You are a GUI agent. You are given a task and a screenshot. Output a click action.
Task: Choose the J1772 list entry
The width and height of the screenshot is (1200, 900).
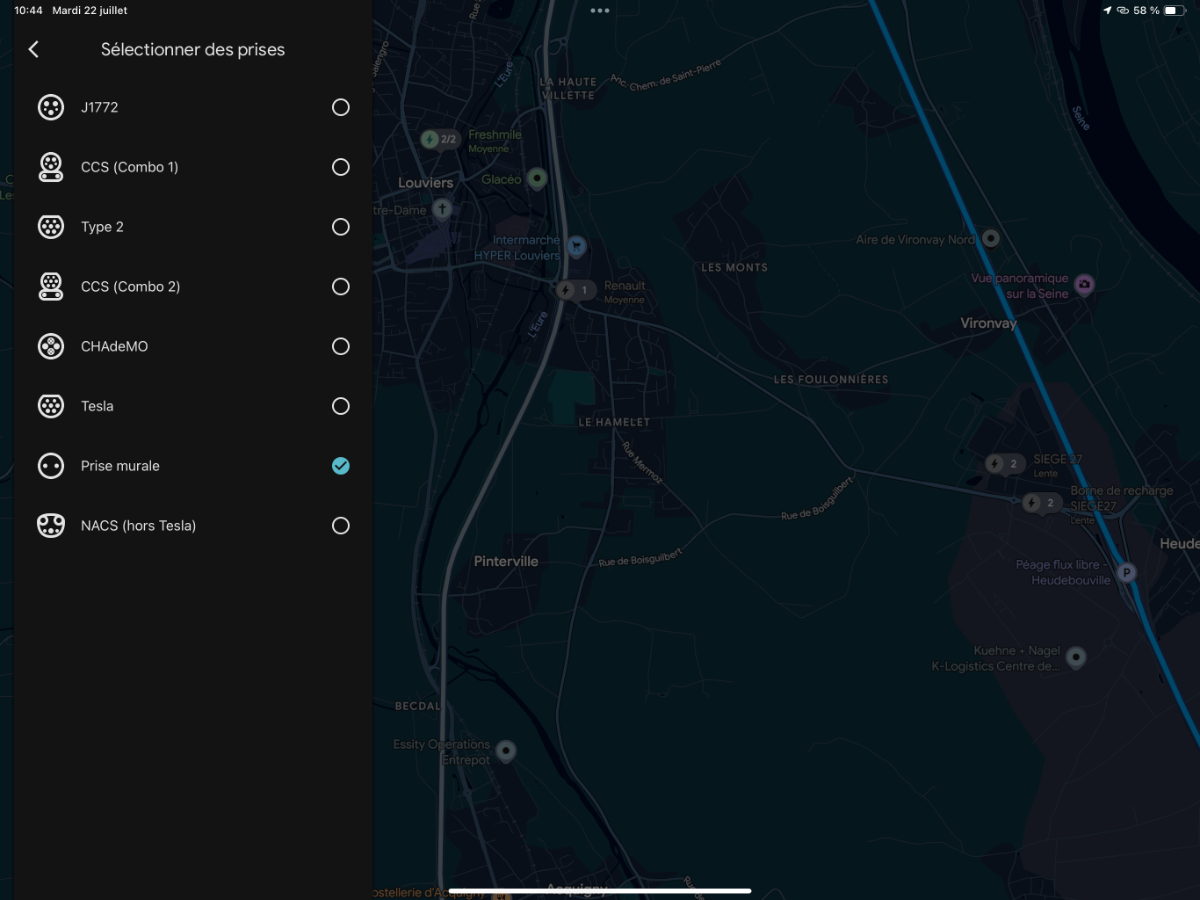(193, 107)
